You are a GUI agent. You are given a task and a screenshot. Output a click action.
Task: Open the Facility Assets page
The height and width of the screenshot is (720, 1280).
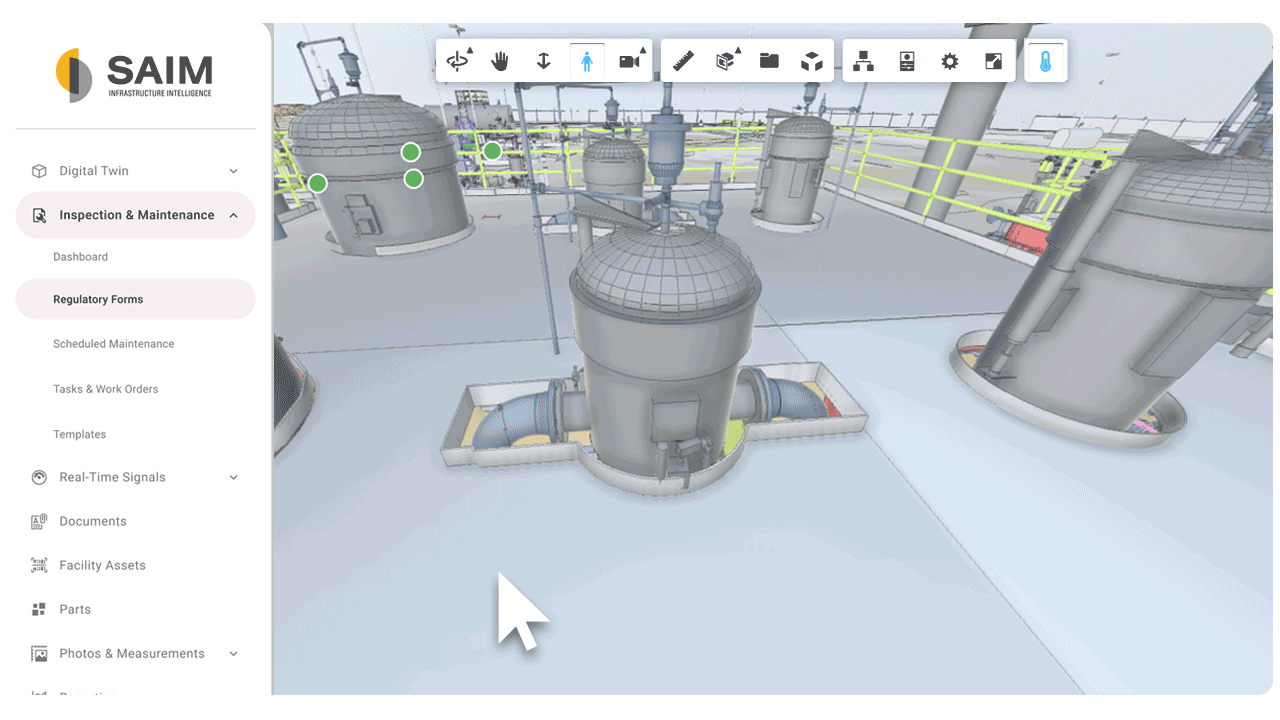coord(102,565)
